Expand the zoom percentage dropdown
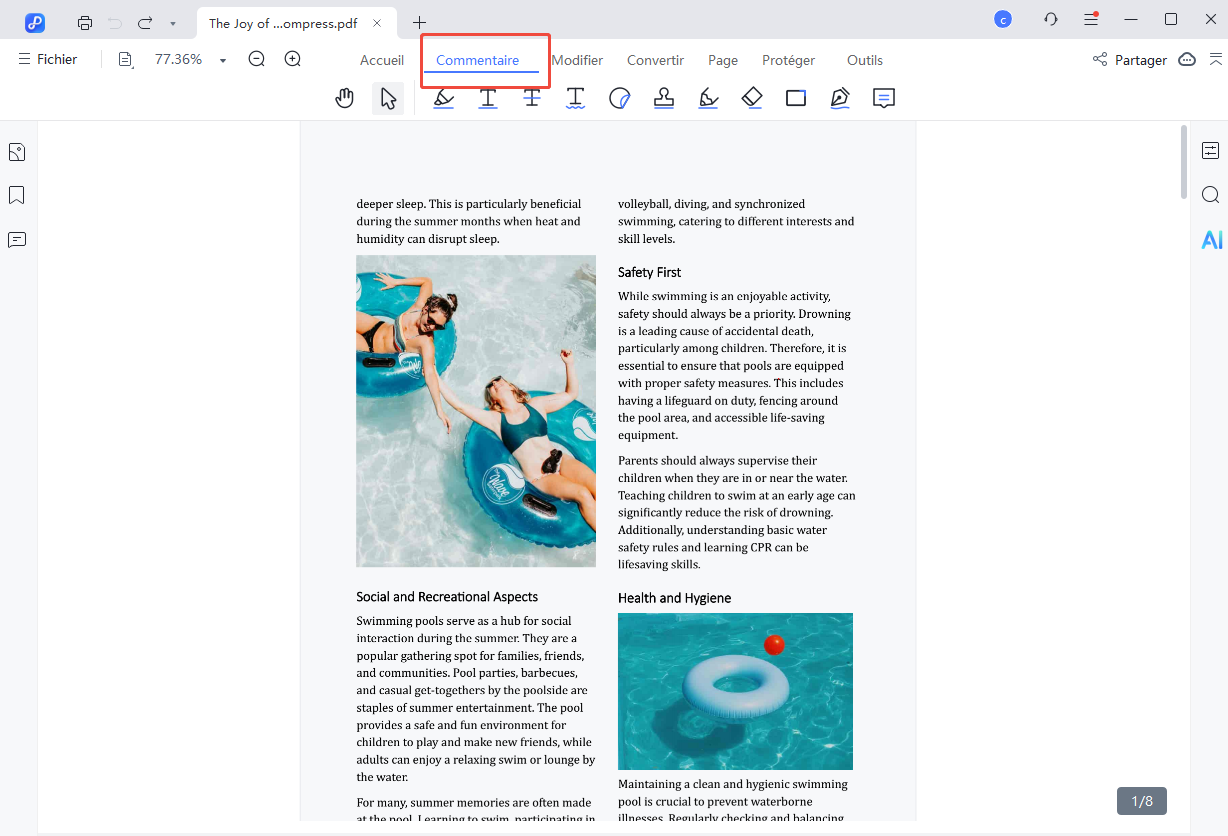This screenshot has width=1228, height=836. click(223, 61)
